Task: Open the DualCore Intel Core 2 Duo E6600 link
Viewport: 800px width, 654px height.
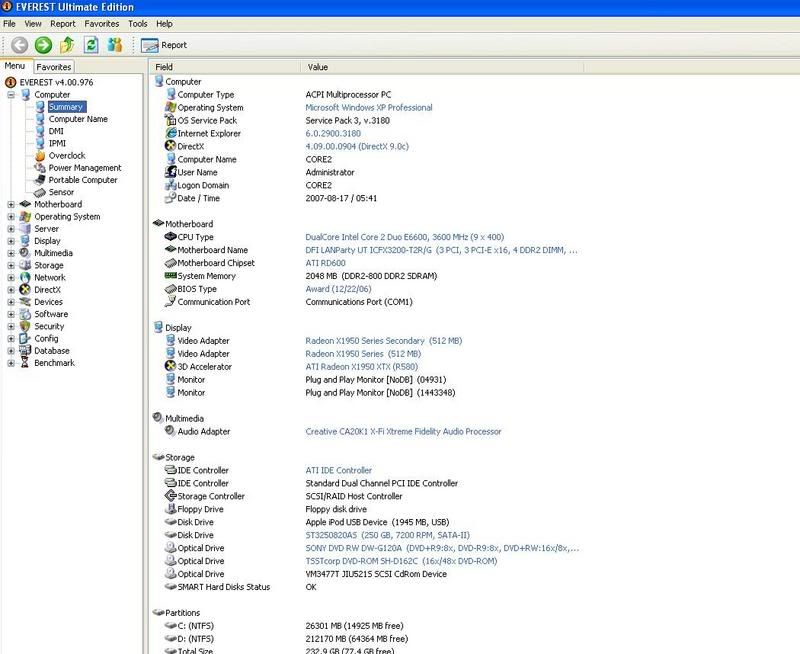Action: point(405,237)
